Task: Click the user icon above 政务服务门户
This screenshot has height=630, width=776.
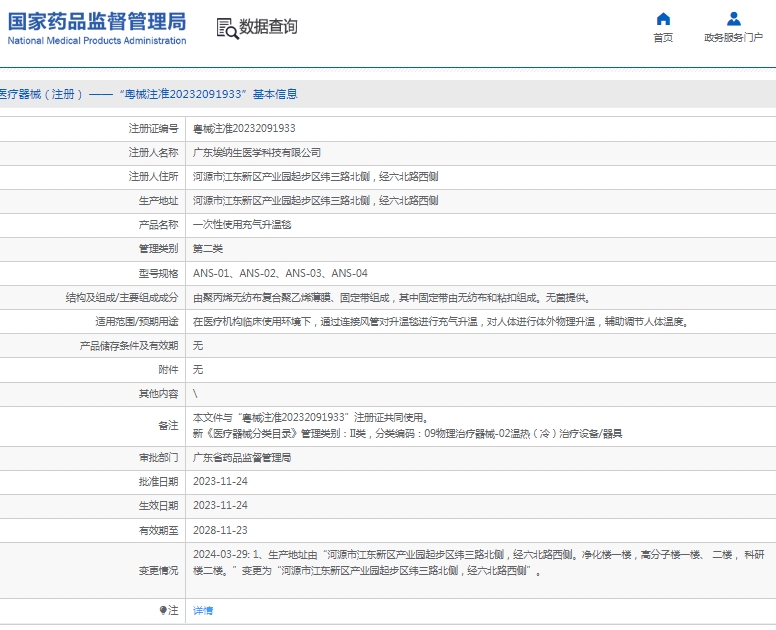Action: [x=733, y=19]
